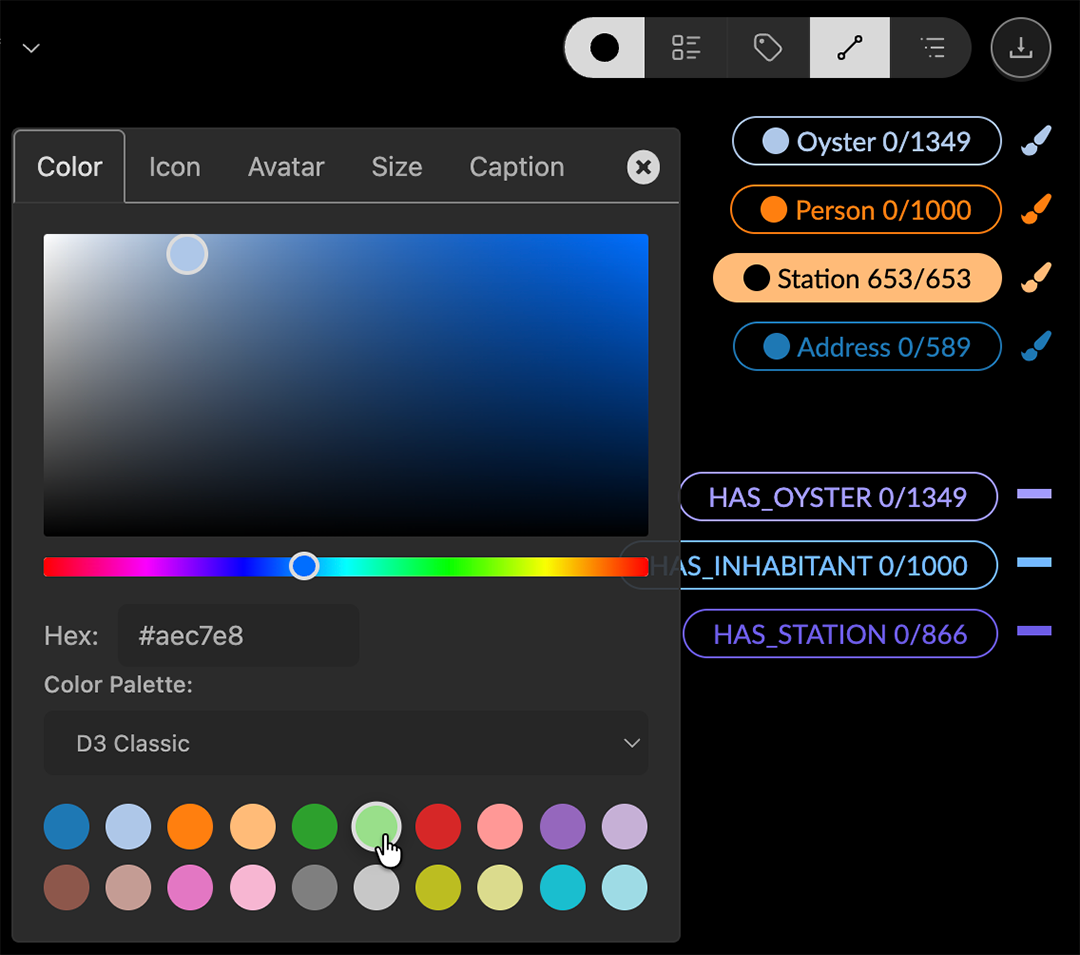Close the color styling panel
The height and width of the screenshot is (955, 1080).
click(x=643, y=167)
